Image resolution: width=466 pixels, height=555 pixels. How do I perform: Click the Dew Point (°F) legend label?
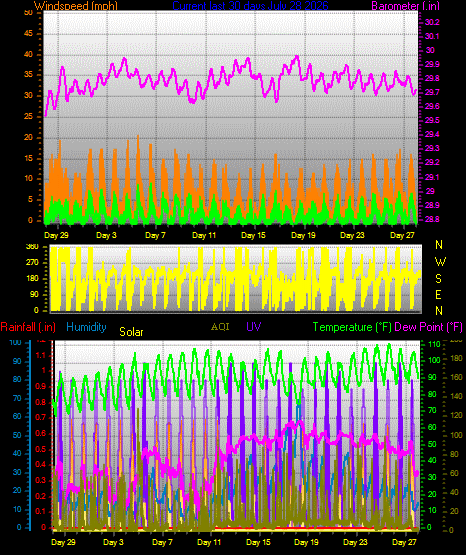pyautogui.click(x=428, y=327)
